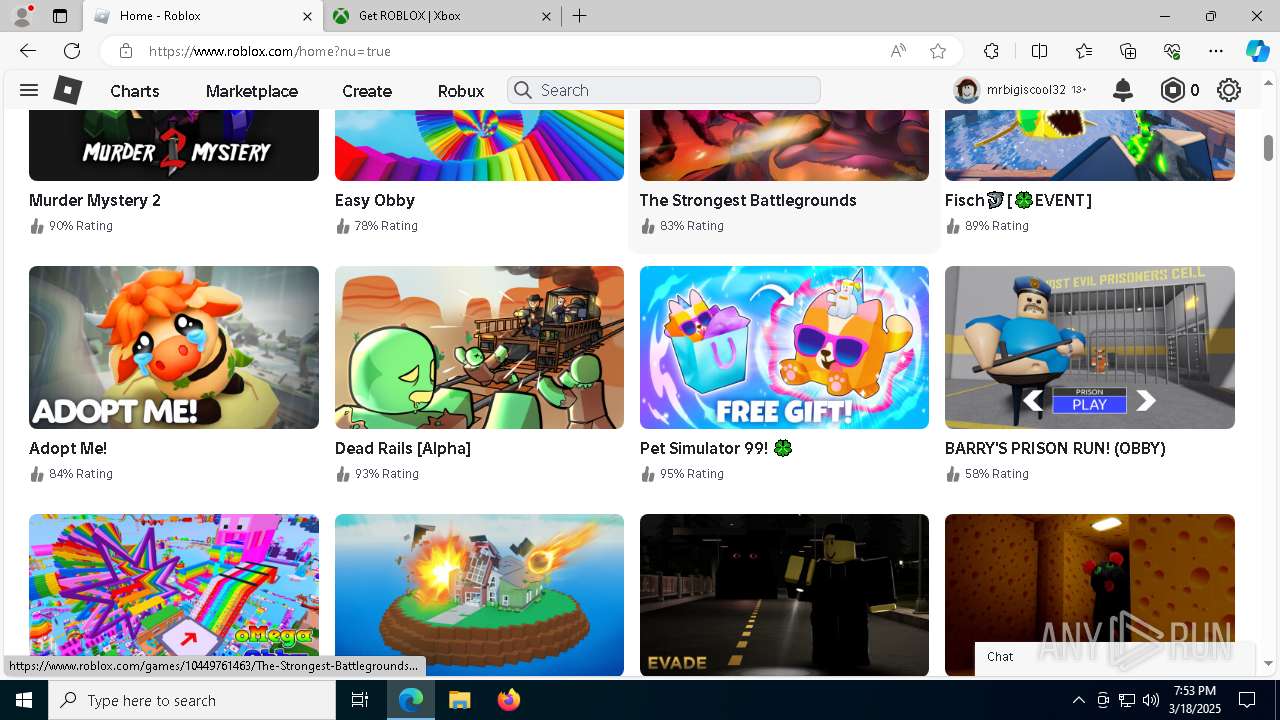View site information lock icon
This screenshot has width=1280, height=720.
126,51
